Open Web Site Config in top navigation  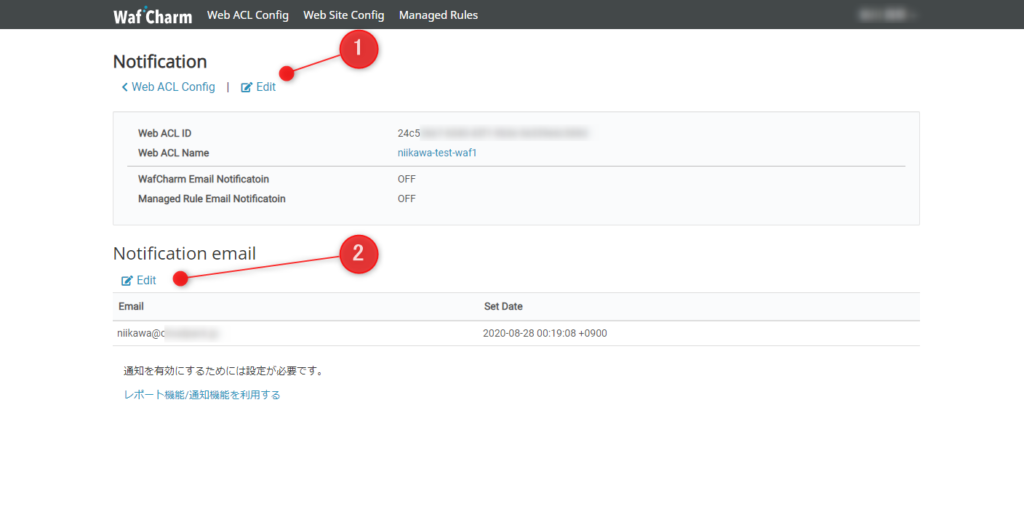[343, 15]
